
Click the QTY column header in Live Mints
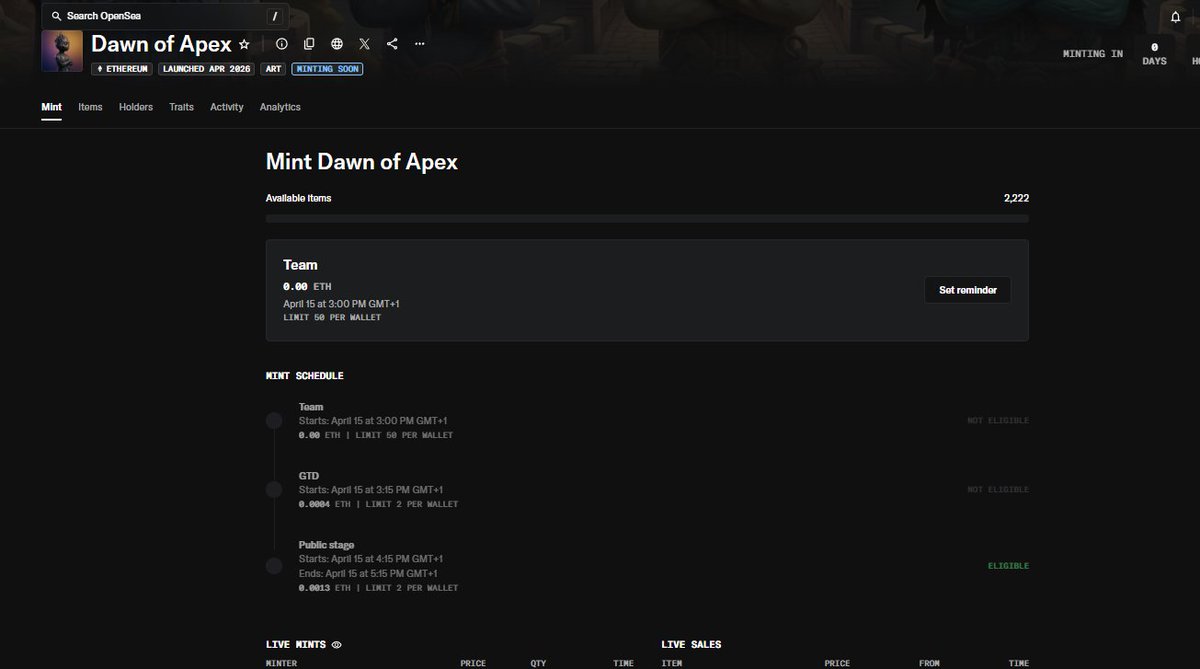pyautogui.click(x=539, y=663)
